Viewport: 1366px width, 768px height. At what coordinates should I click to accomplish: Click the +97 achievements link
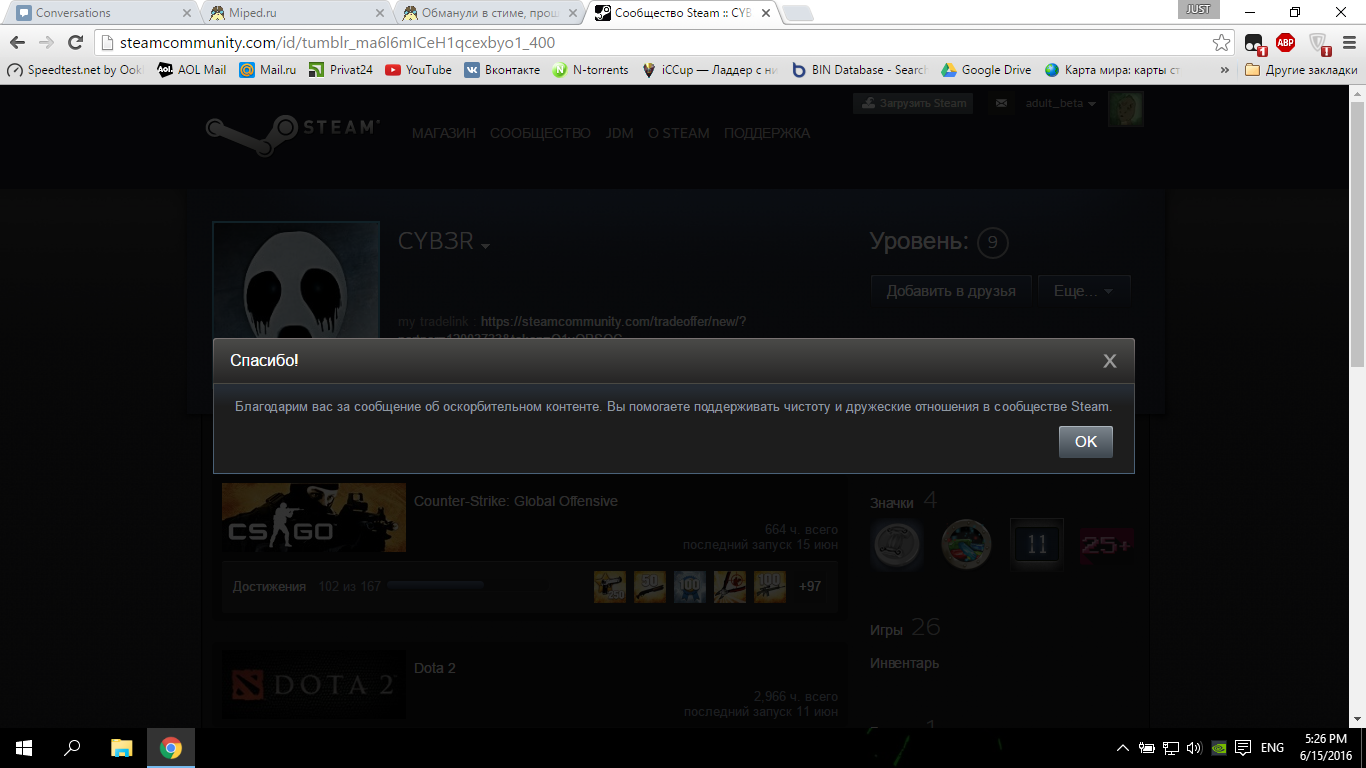(x=810, y=586)
